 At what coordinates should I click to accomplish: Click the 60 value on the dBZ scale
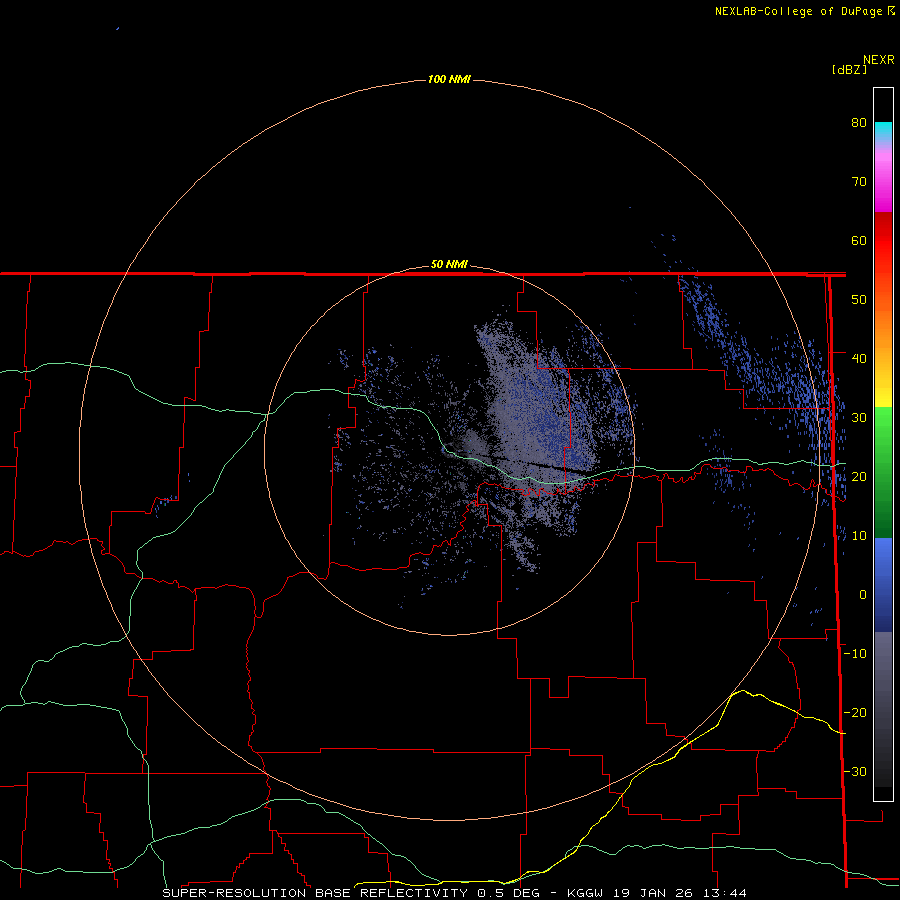(x=859, y=240)
